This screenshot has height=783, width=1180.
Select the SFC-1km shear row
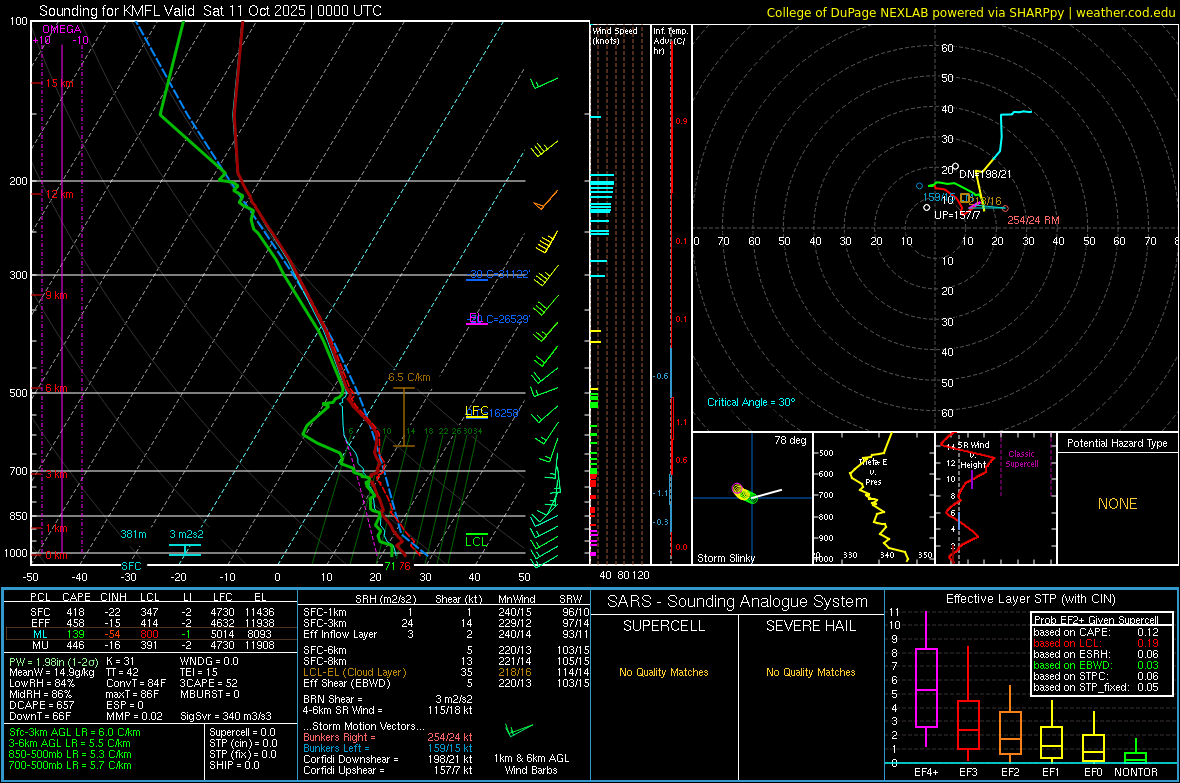(446, 612)
